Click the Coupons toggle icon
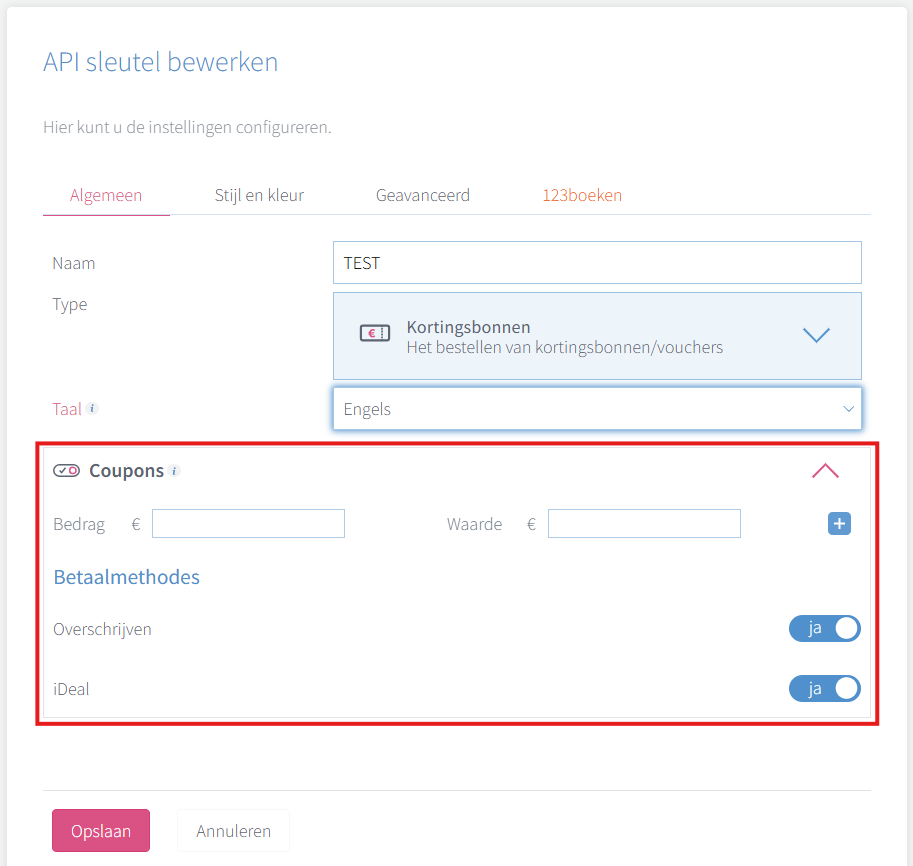This screenshot has height=866, width=913. point(66,470)
